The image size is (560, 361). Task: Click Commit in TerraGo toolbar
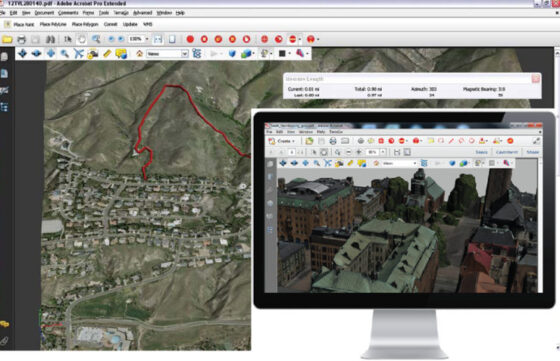pyautogui.click(x=110, y=24)
